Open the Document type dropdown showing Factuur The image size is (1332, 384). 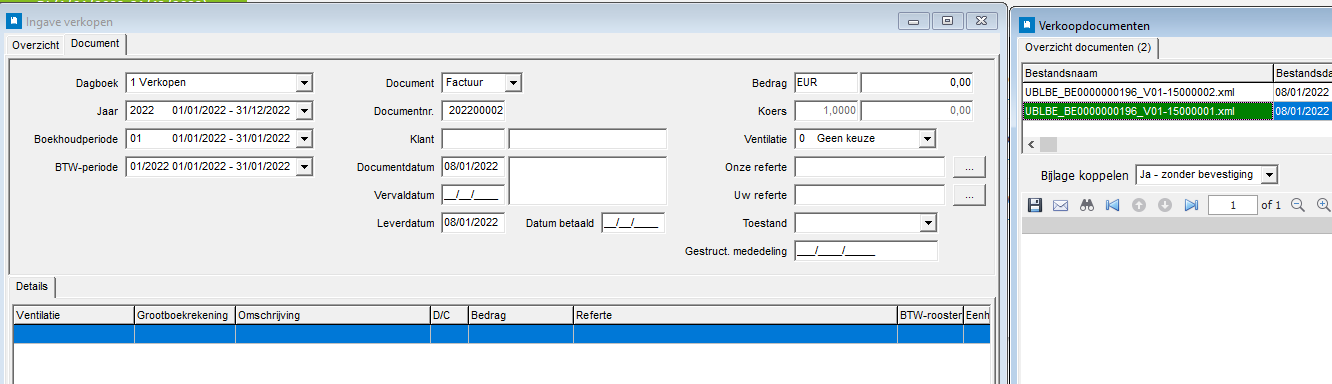click(x=513, y=82)
